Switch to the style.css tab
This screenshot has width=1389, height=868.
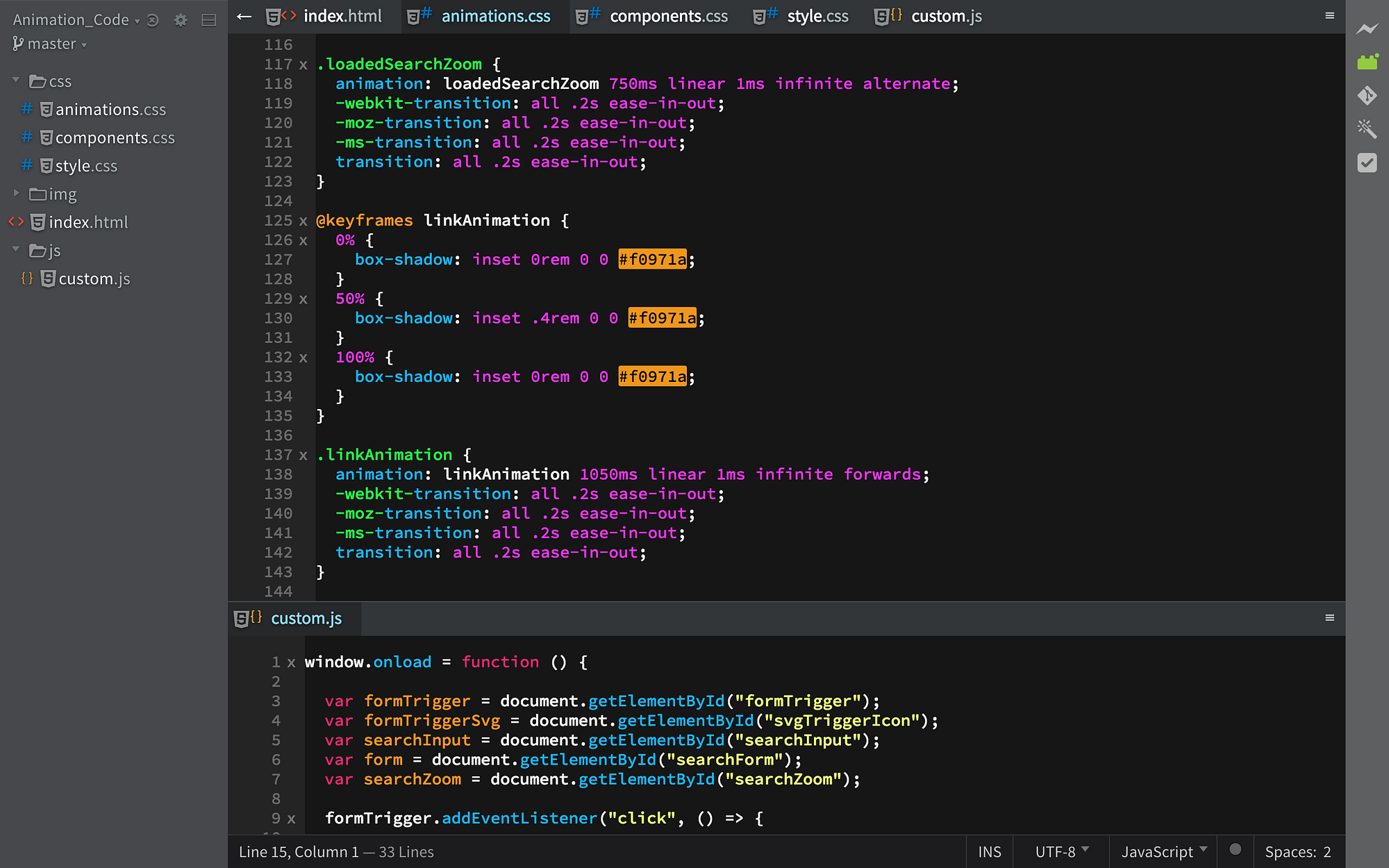tap(817, 16)
